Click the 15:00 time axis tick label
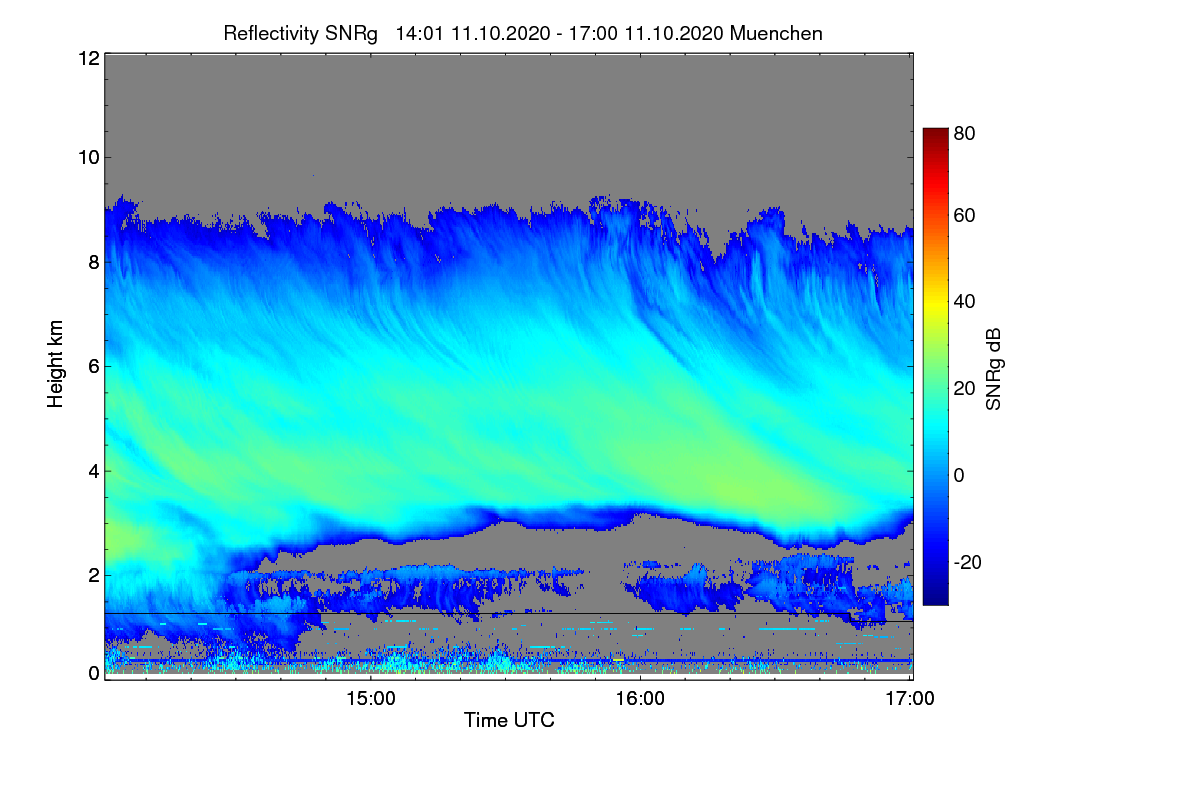Screen dimensions: 1200x800 coord(370,699)
